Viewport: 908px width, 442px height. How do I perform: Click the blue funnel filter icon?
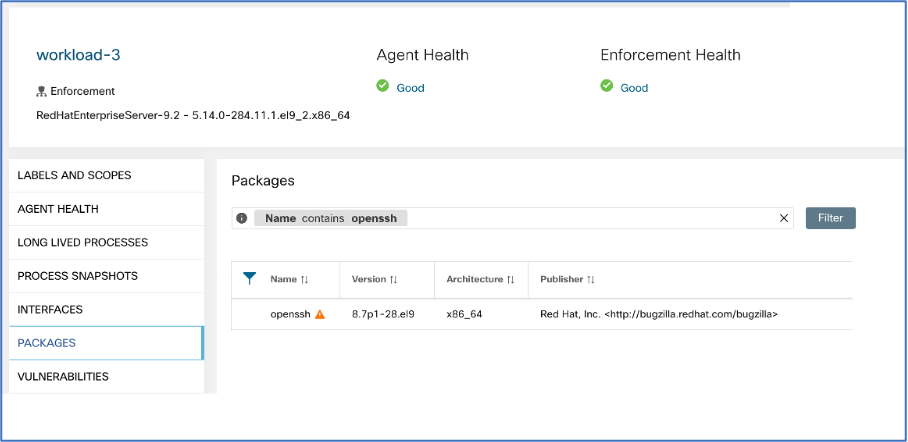coord(250,279)
